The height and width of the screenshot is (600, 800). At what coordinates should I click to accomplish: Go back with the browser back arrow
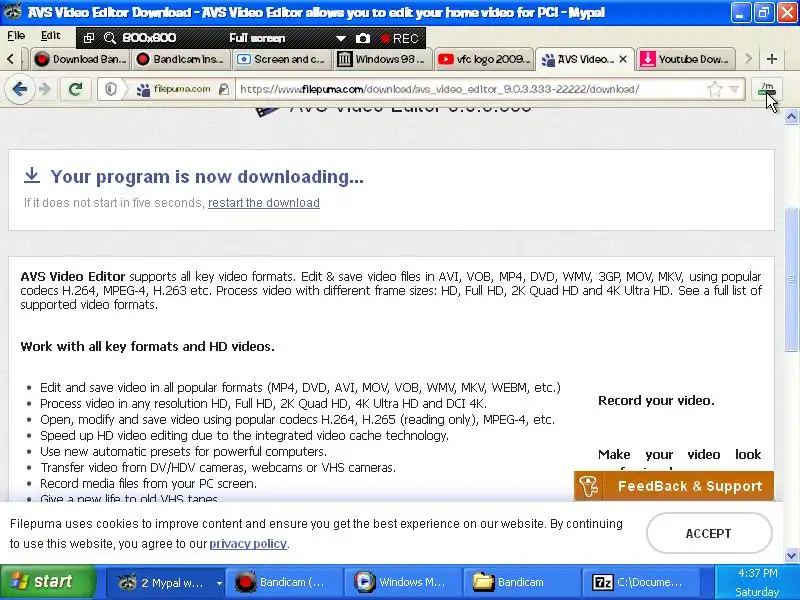point(19,89)
